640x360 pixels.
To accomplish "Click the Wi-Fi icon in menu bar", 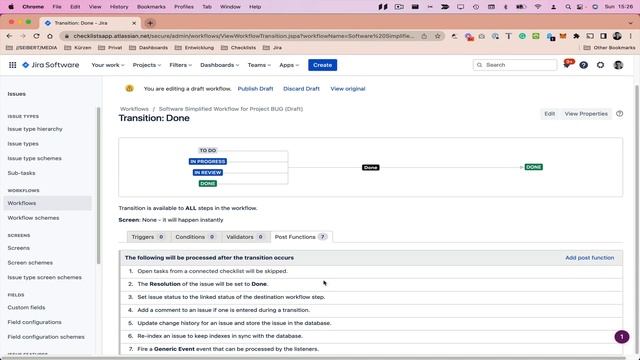I will click(x=538, y=7).
